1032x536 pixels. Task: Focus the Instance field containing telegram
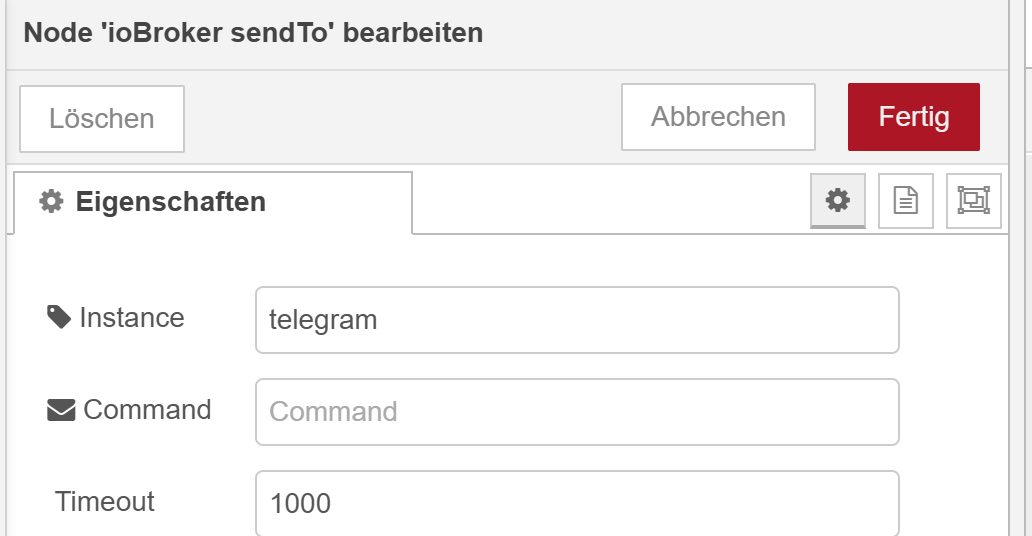point(577,320)
